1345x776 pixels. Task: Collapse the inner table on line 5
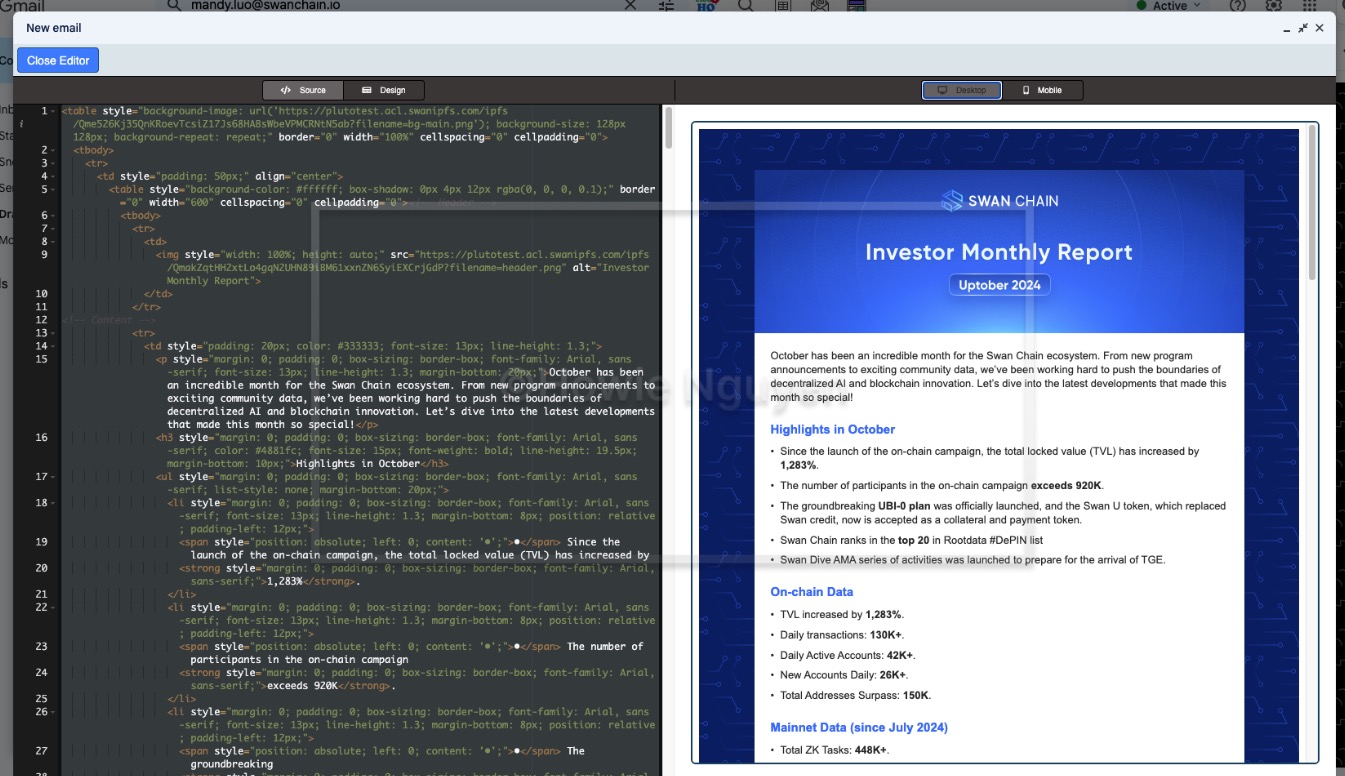coord(54,189)
